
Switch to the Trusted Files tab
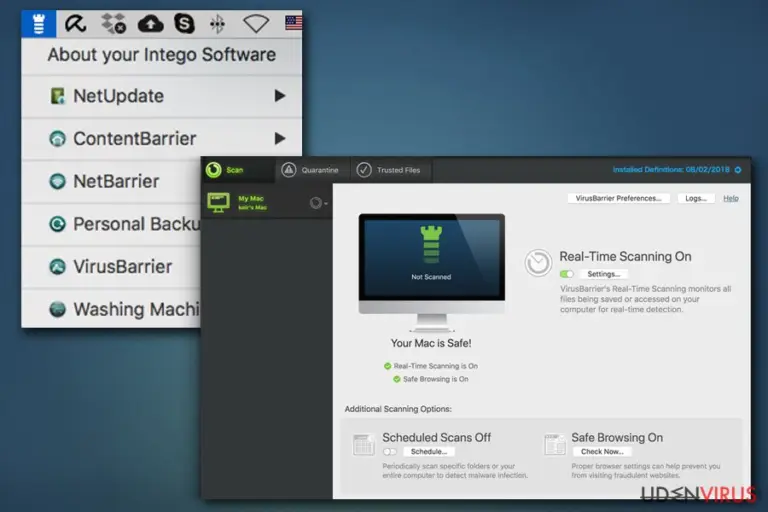click(388, 170)
